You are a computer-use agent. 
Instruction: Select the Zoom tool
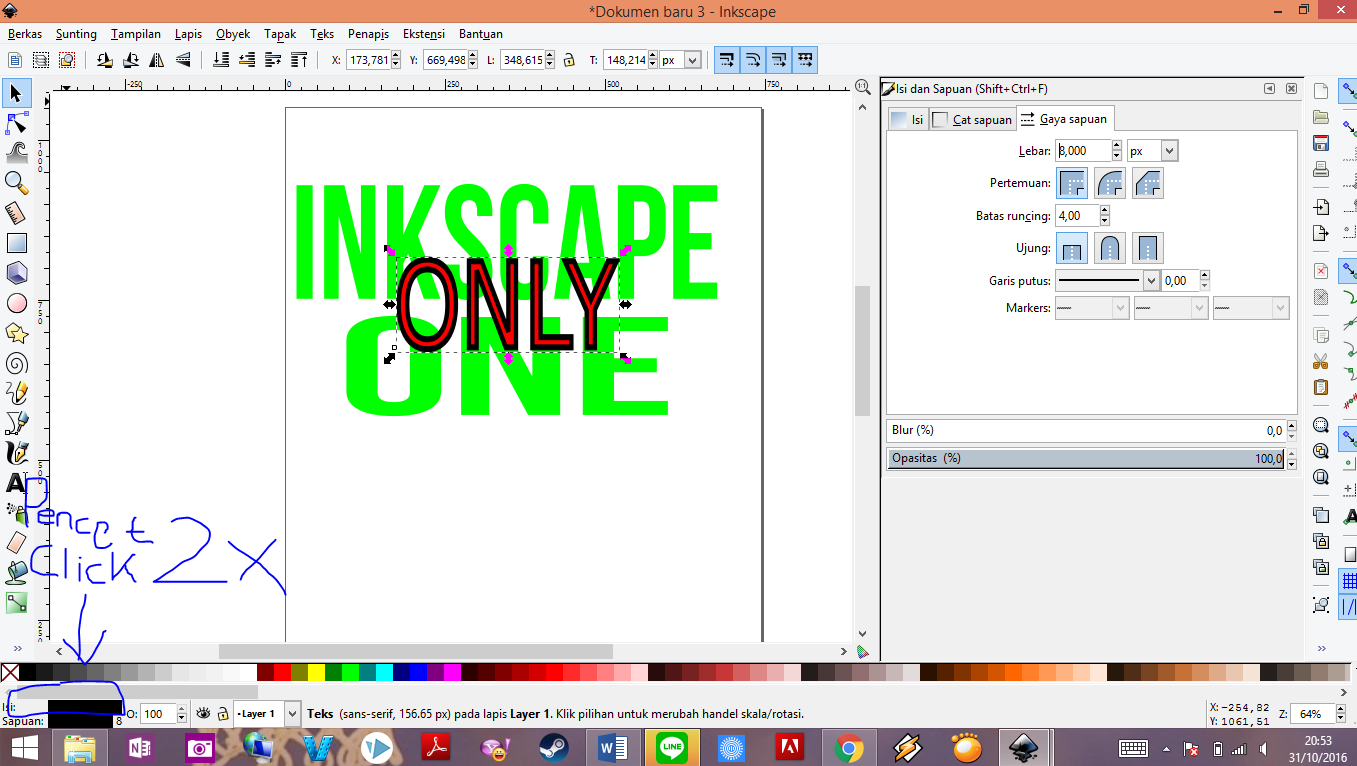tap(17, 181)
